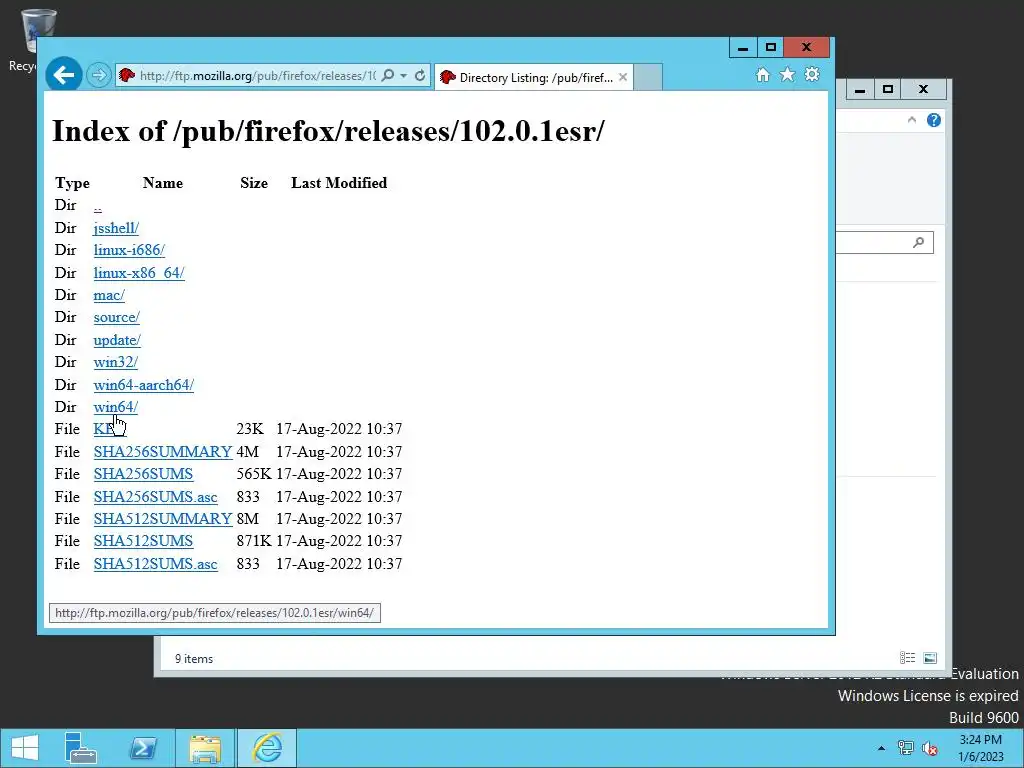Open the win64-aarch64/ directory link
The height and width of the screenshot is (768, 1024).
144,385
